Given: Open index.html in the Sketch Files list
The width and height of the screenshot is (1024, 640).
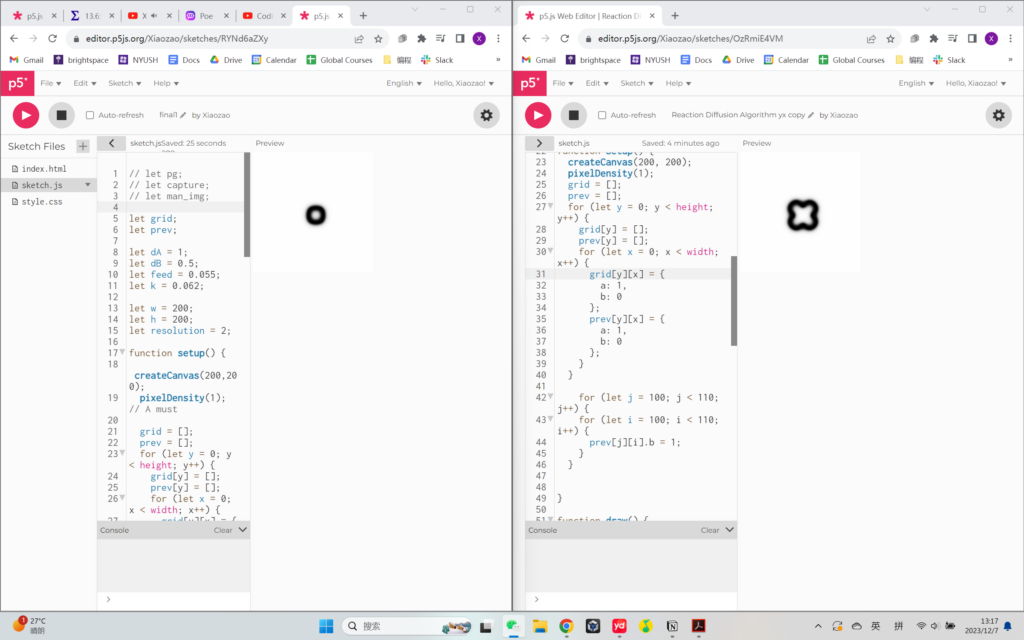Looking at the screenshot, I should coord(43,169).
